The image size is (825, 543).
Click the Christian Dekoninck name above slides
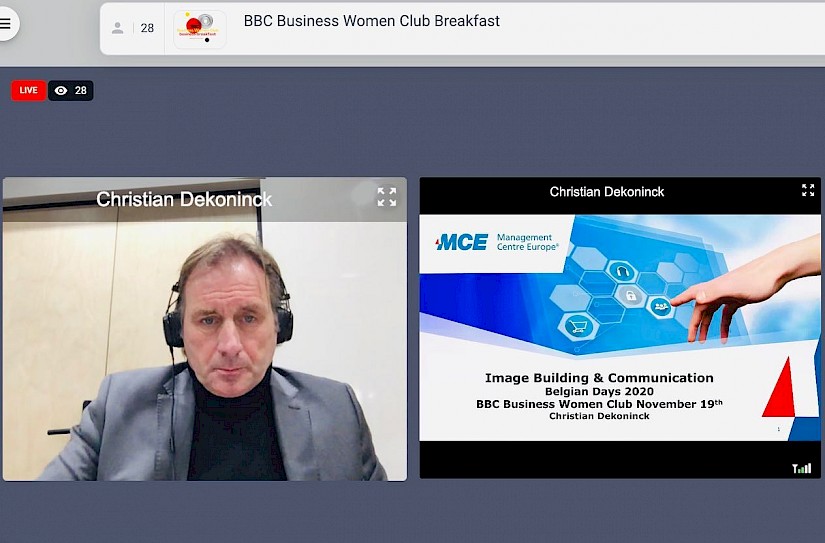pos(607,192)
